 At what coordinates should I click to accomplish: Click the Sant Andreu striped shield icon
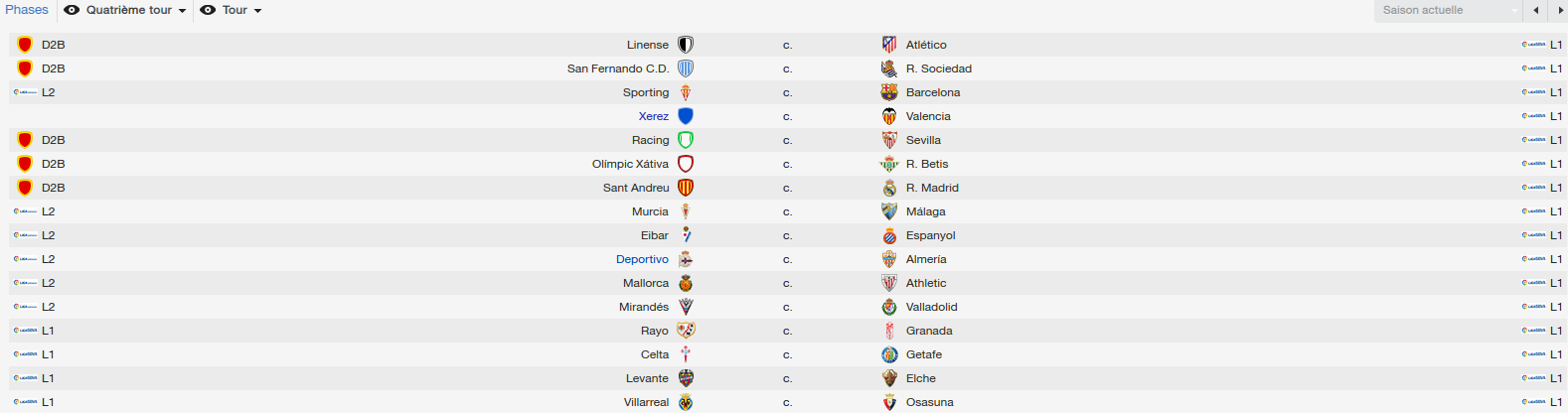686,188
